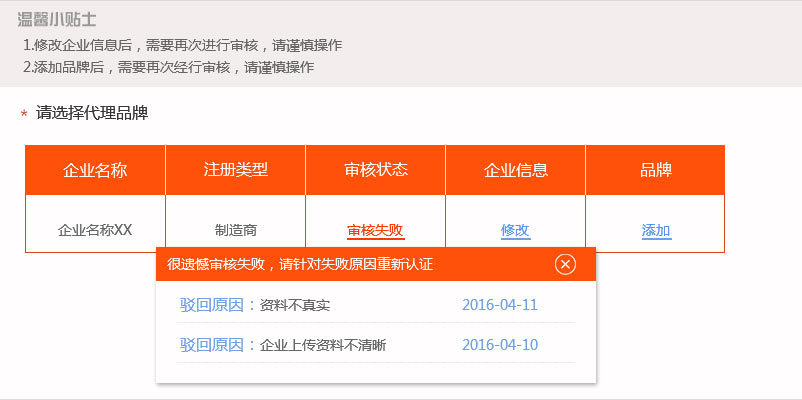
Task: Click 修改 to edit enterprise info
Action: [x=515, y=230]
